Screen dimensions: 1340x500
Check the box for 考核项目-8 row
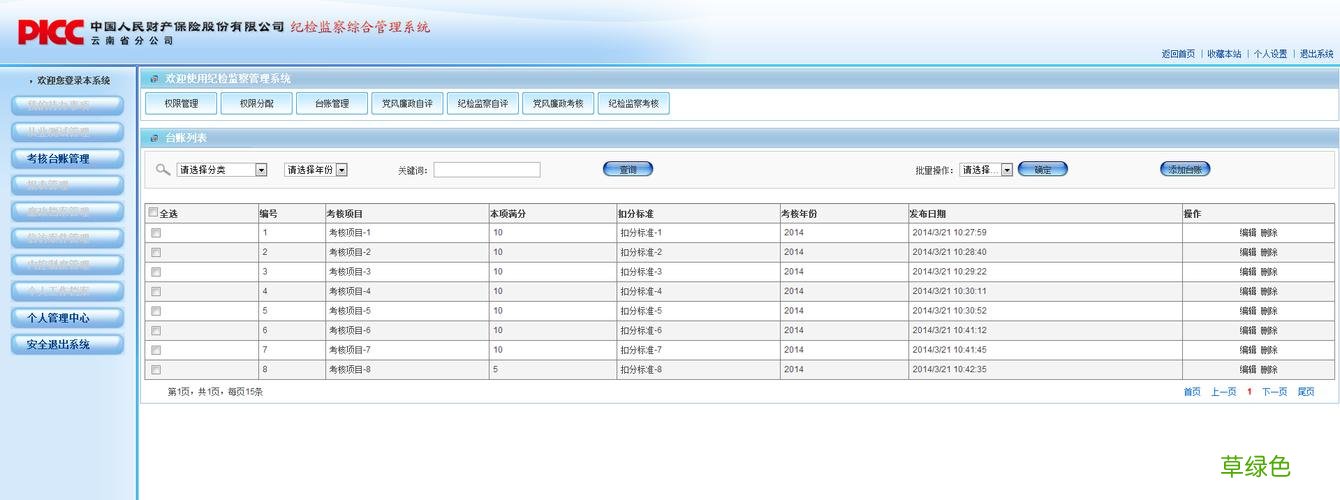[156, 370]
